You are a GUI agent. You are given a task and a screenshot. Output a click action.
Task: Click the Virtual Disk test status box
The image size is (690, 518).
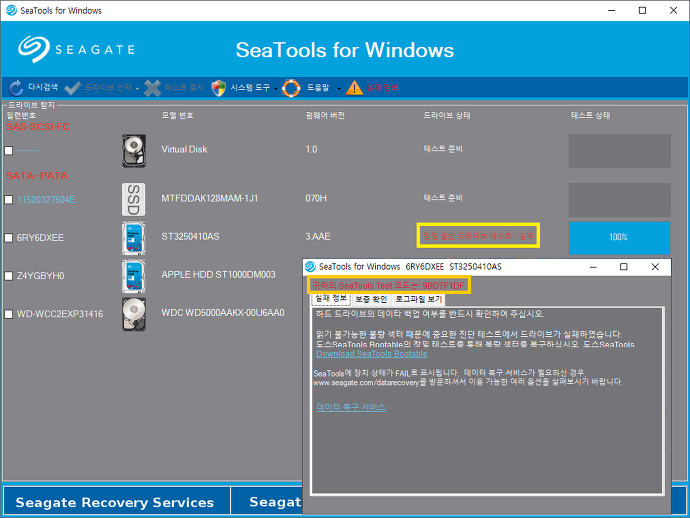[619, 151]
